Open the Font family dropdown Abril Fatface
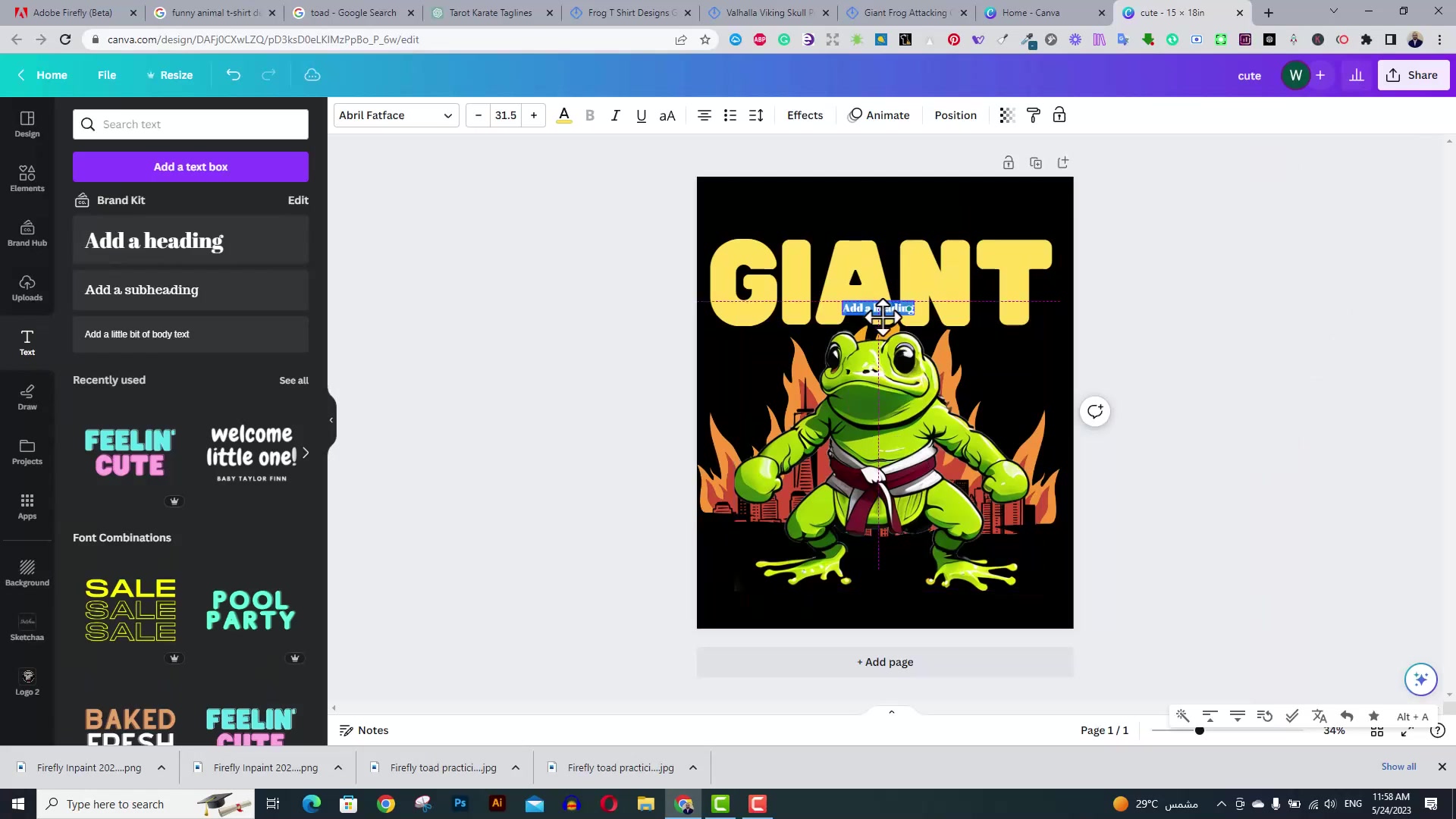Screen dimensions: 1456x819 396,115
